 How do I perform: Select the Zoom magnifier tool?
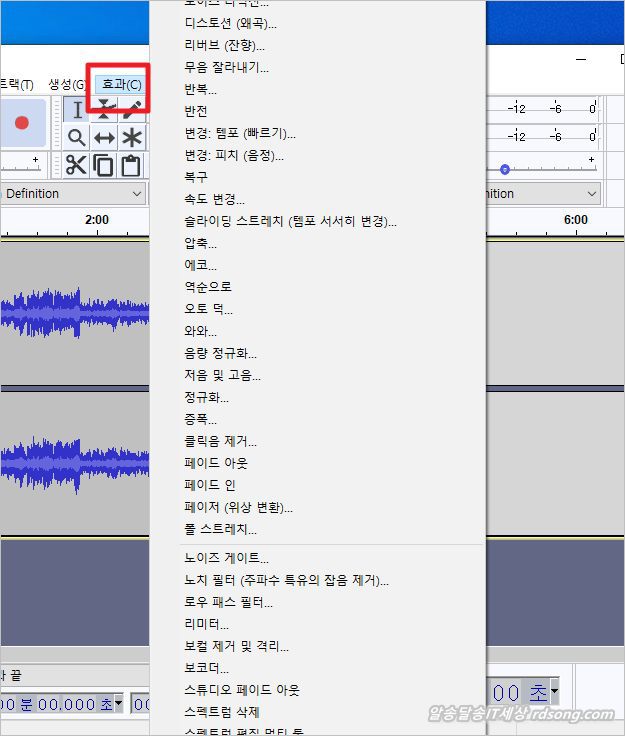[77, 138]
